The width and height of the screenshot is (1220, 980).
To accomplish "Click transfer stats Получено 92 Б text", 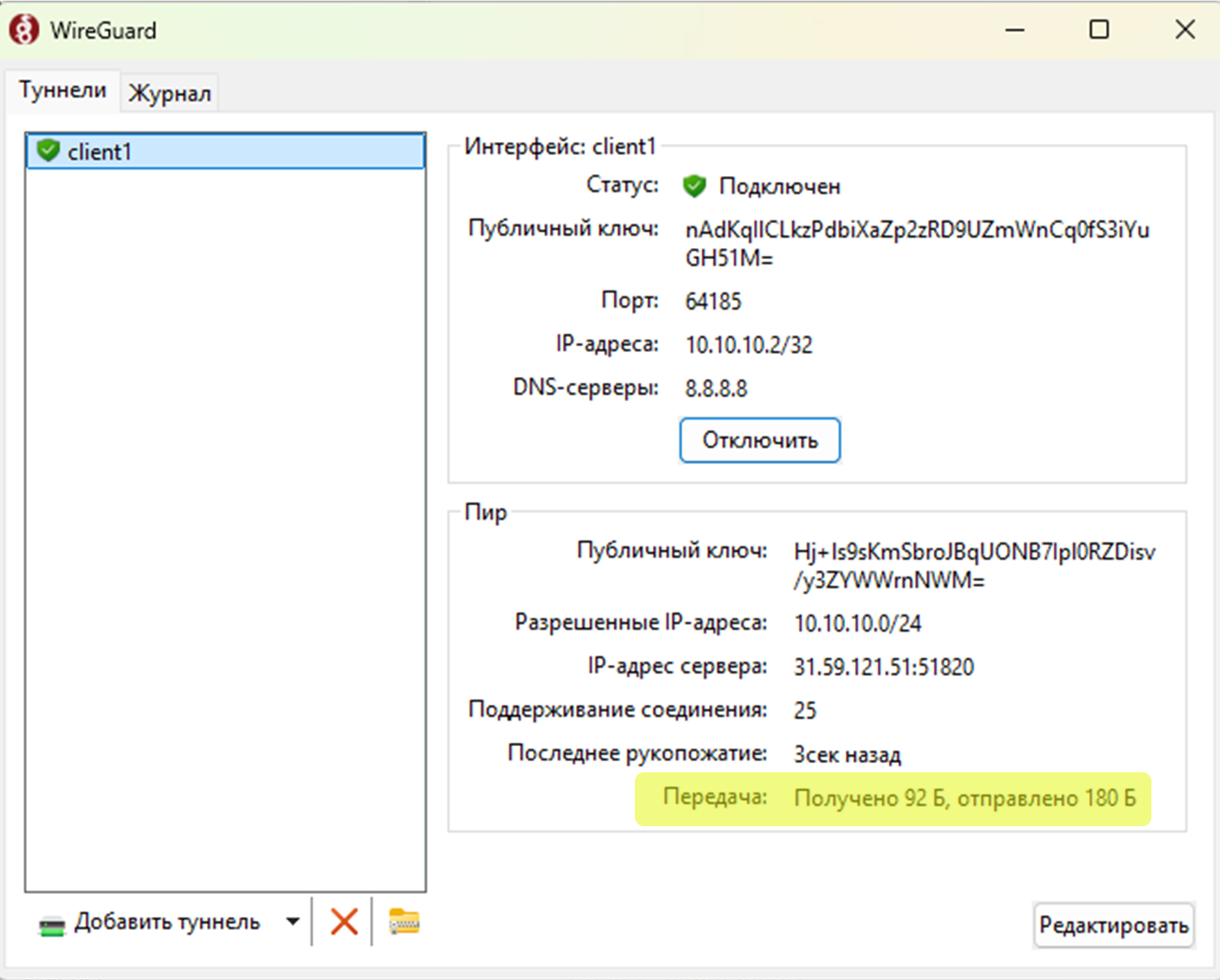I will pos(965,798).
